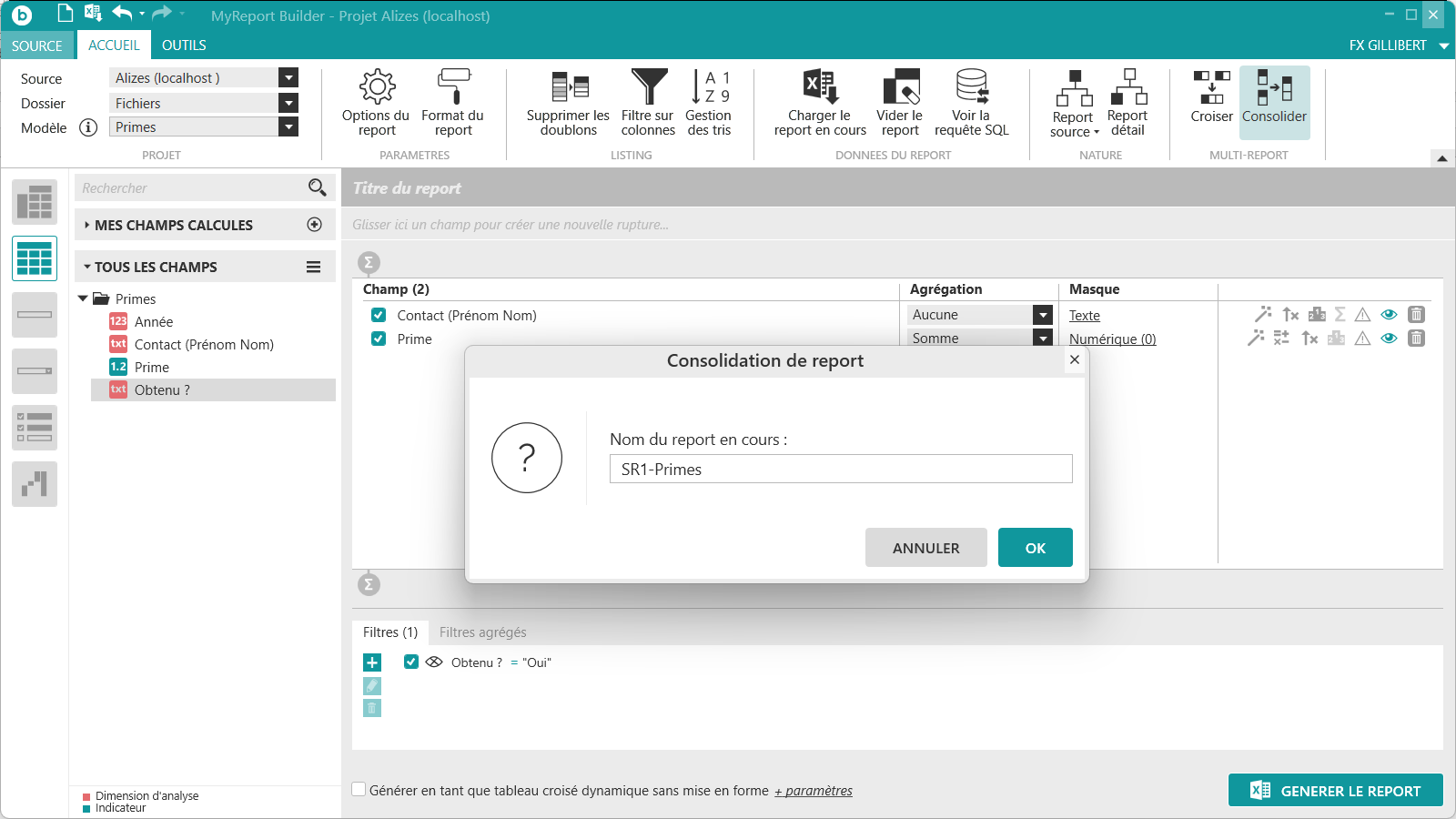Open the Modèle Primes dropdown
The width and height of the screenshot is (1456, 819).
(x=288, y=127)
